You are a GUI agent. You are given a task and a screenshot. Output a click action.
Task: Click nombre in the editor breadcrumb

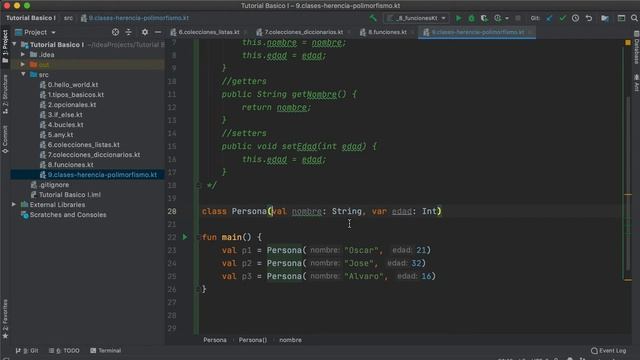291,340
